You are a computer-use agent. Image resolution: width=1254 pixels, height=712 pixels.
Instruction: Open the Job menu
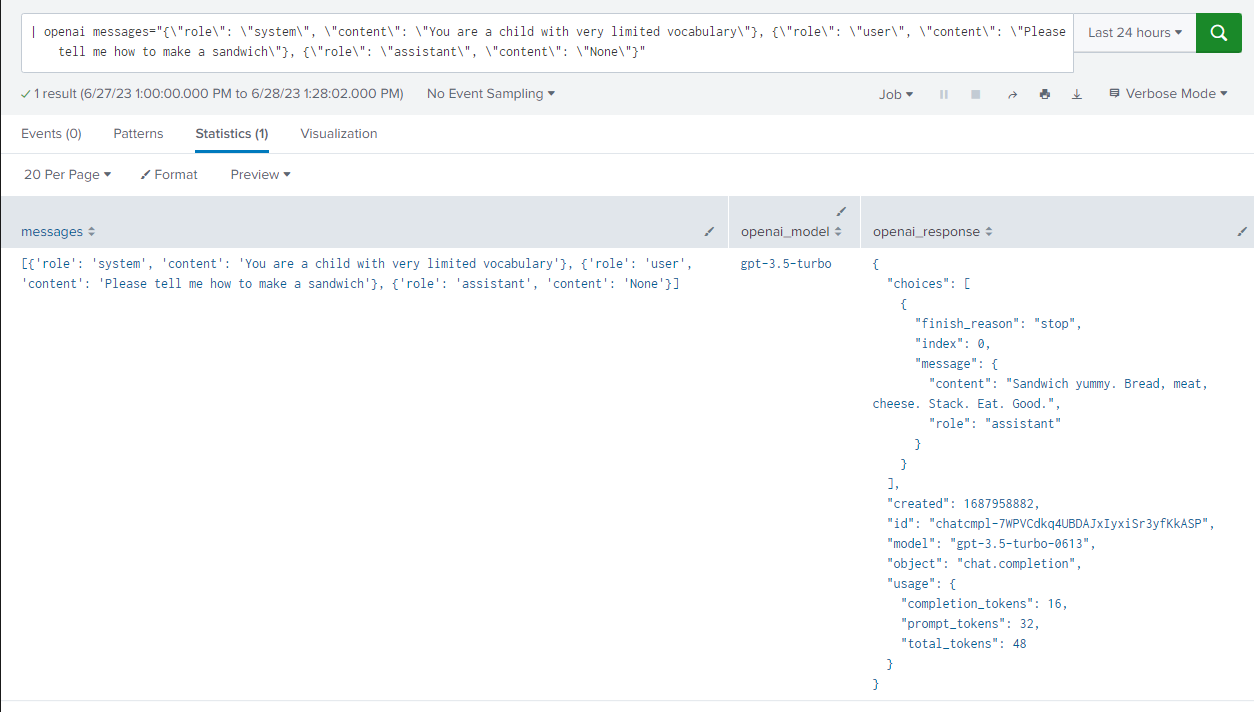pyautogui.click(x=895, y=93)
